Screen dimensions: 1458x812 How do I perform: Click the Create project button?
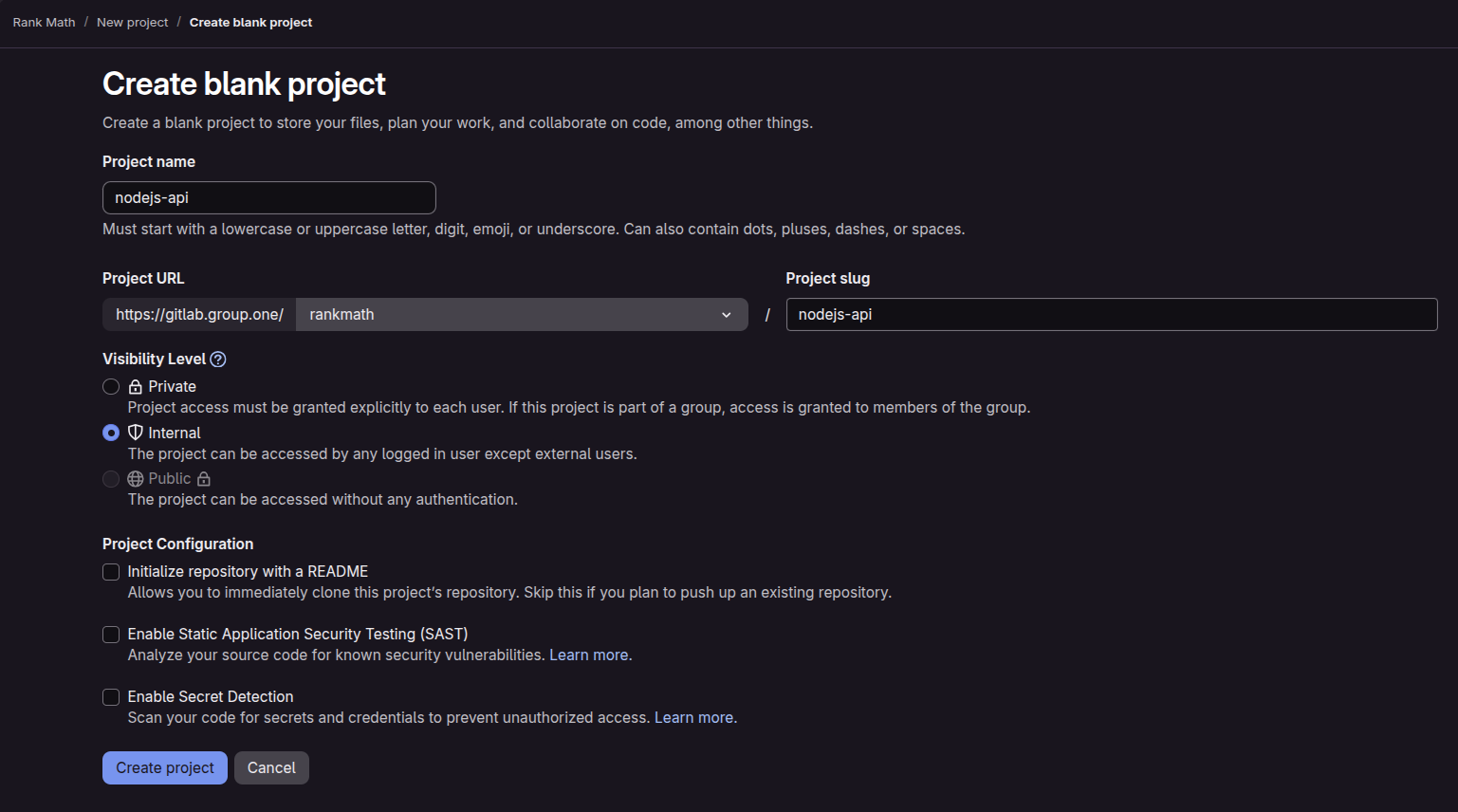(165, 768)
